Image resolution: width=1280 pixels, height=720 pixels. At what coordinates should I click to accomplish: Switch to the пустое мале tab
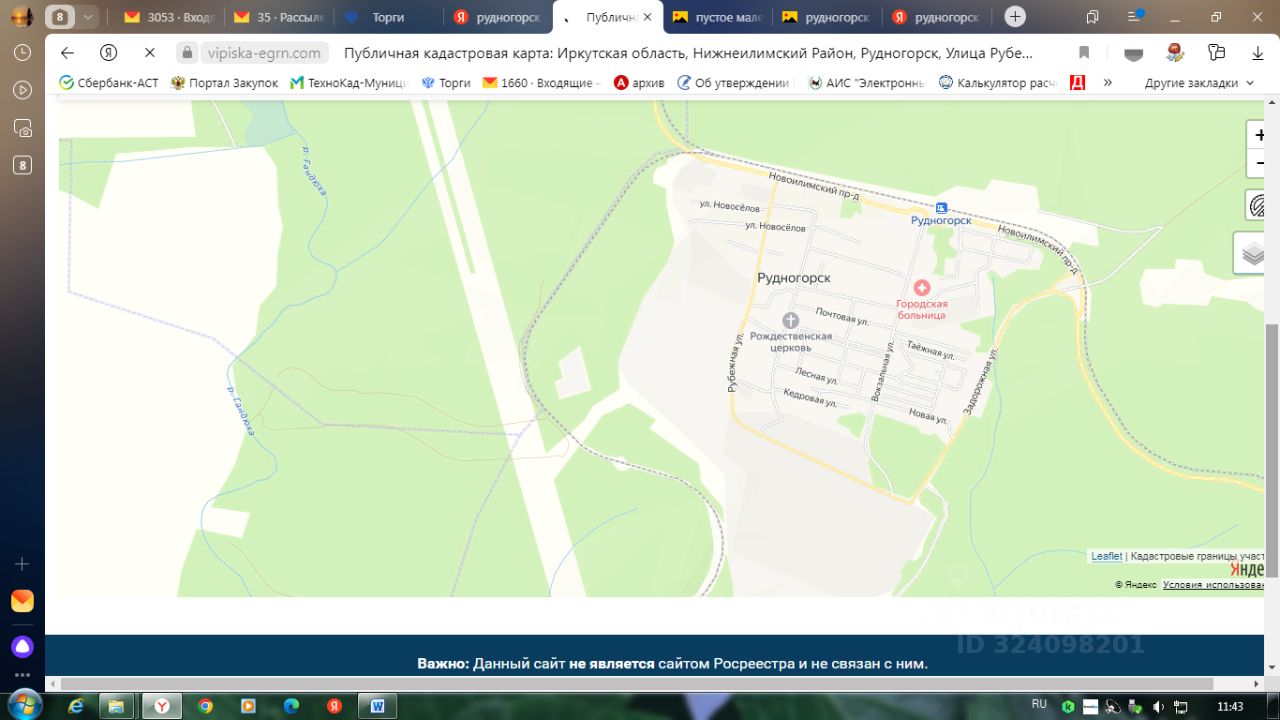(717, 18)
